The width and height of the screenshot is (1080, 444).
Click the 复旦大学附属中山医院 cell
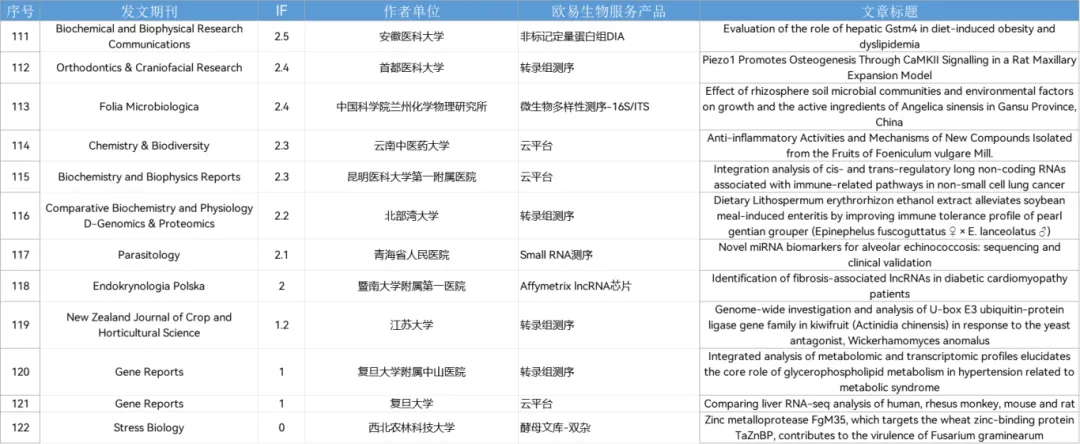(411, 372)
